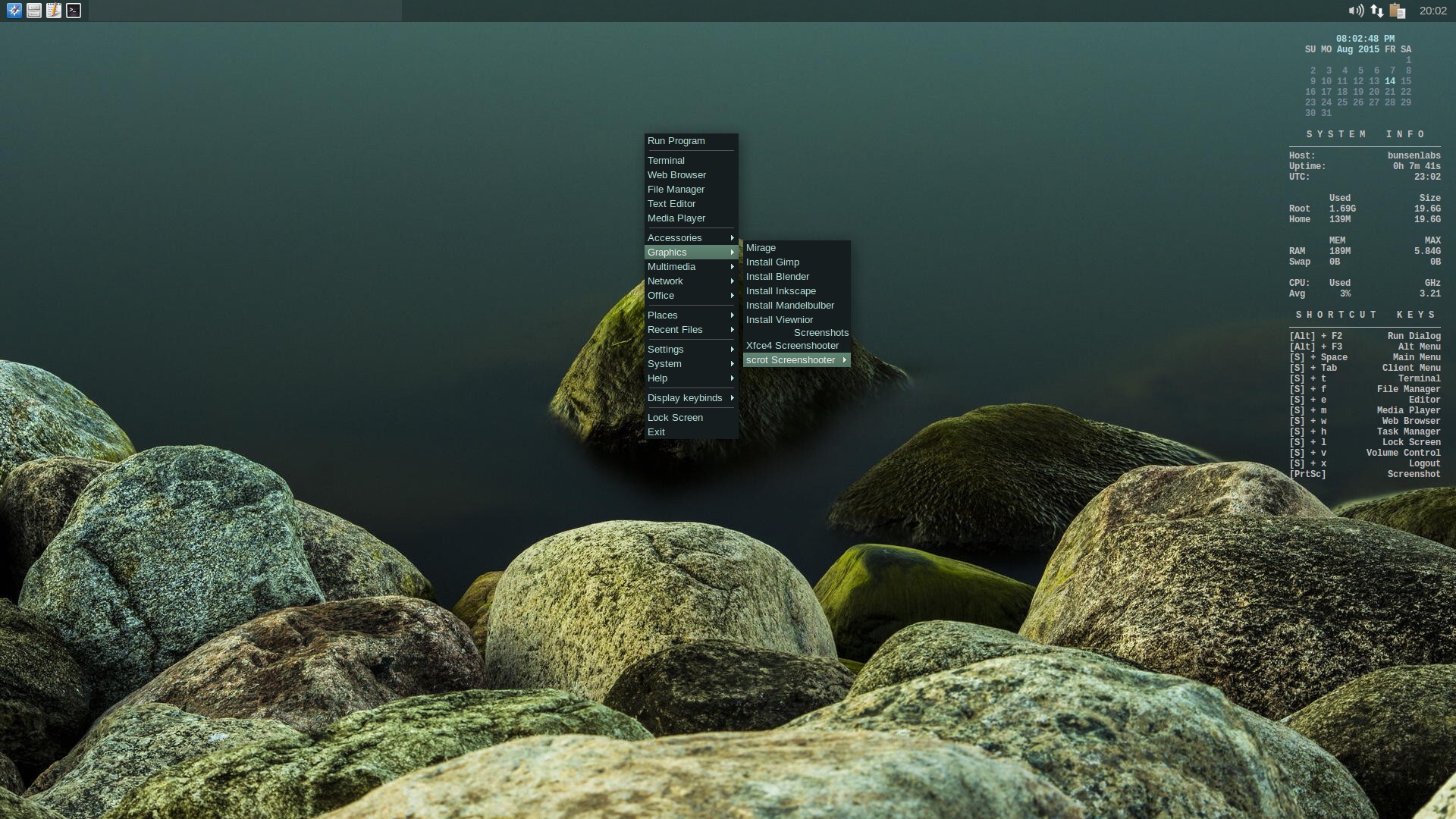Click Install Gimp entry
Viewport: 1456px width, 819px height.
pos(796,262)
